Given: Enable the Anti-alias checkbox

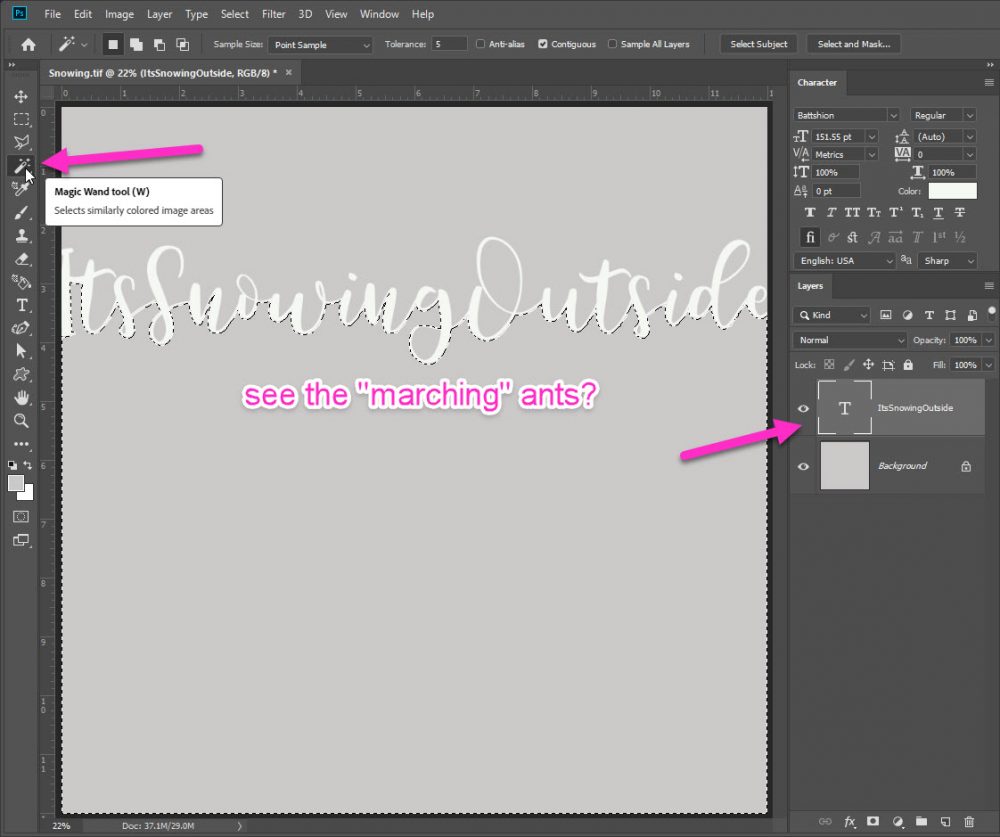Looking at the screenshot, I should coord(481,44).
